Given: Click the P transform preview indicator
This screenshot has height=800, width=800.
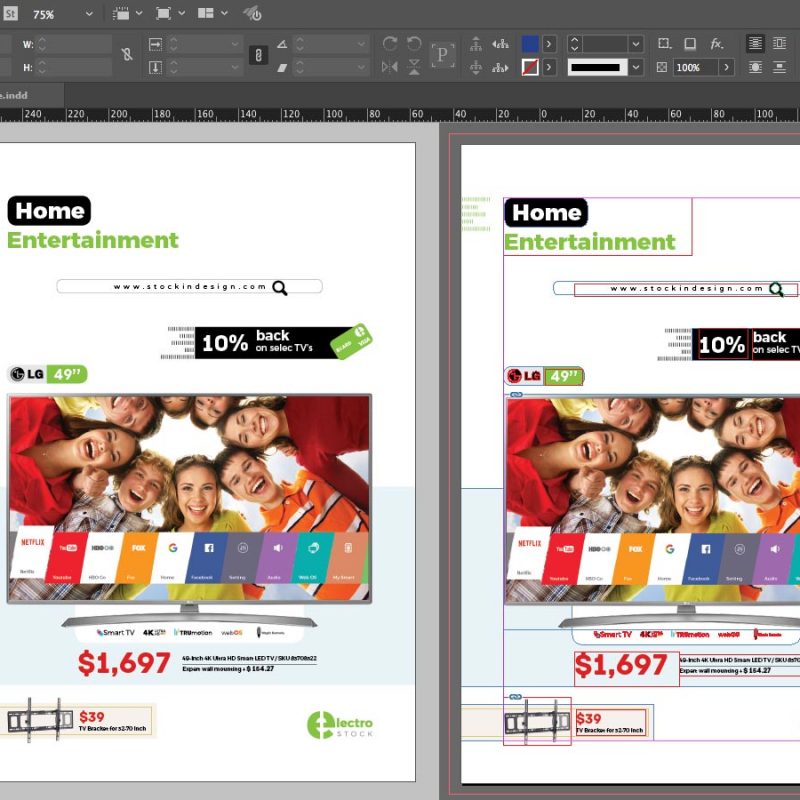Looking at the screenshot, I should tap(442, 55).
